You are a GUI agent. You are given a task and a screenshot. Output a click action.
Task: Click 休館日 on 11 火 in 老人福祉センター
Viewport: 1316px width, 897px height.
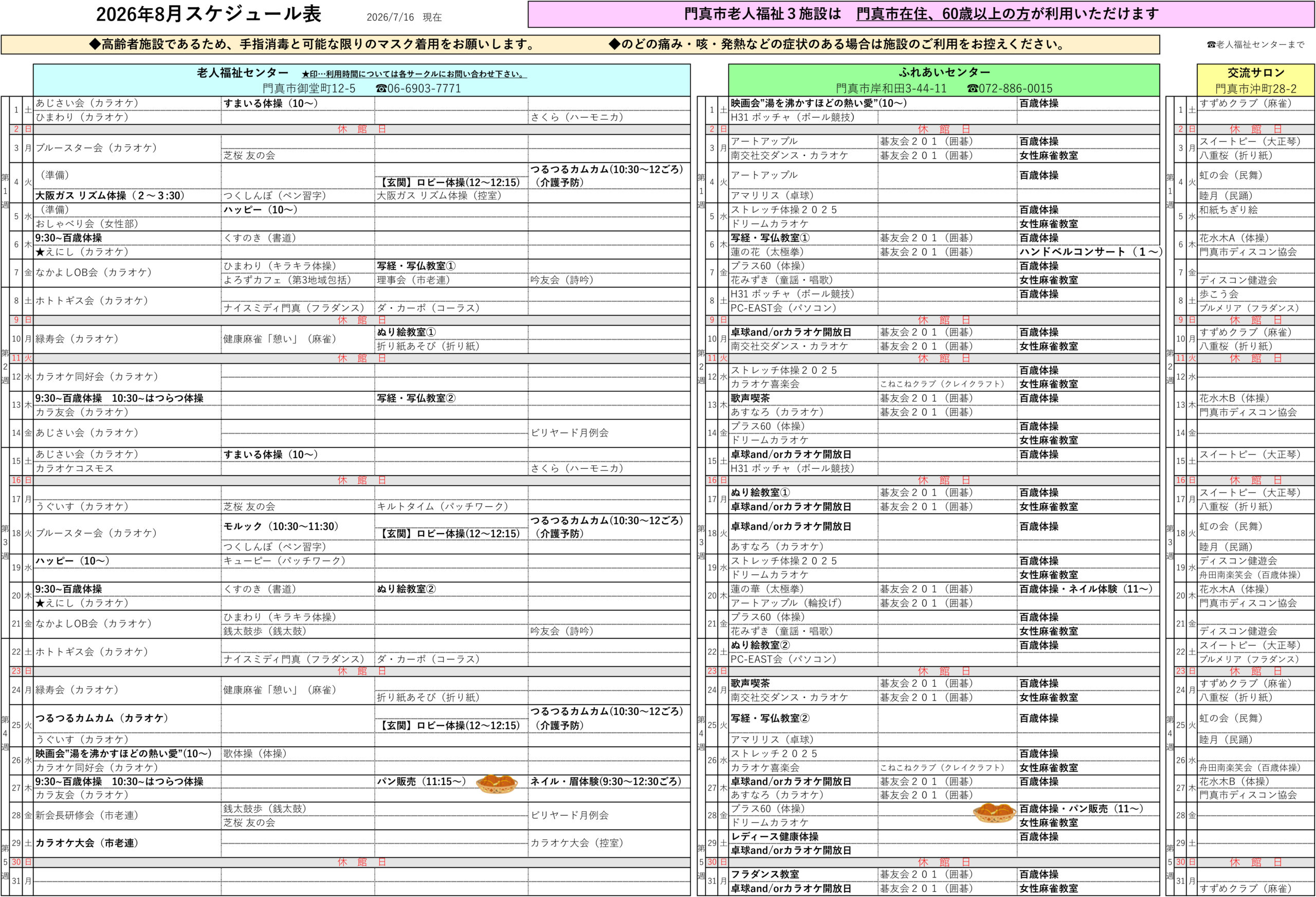point(362,358)
